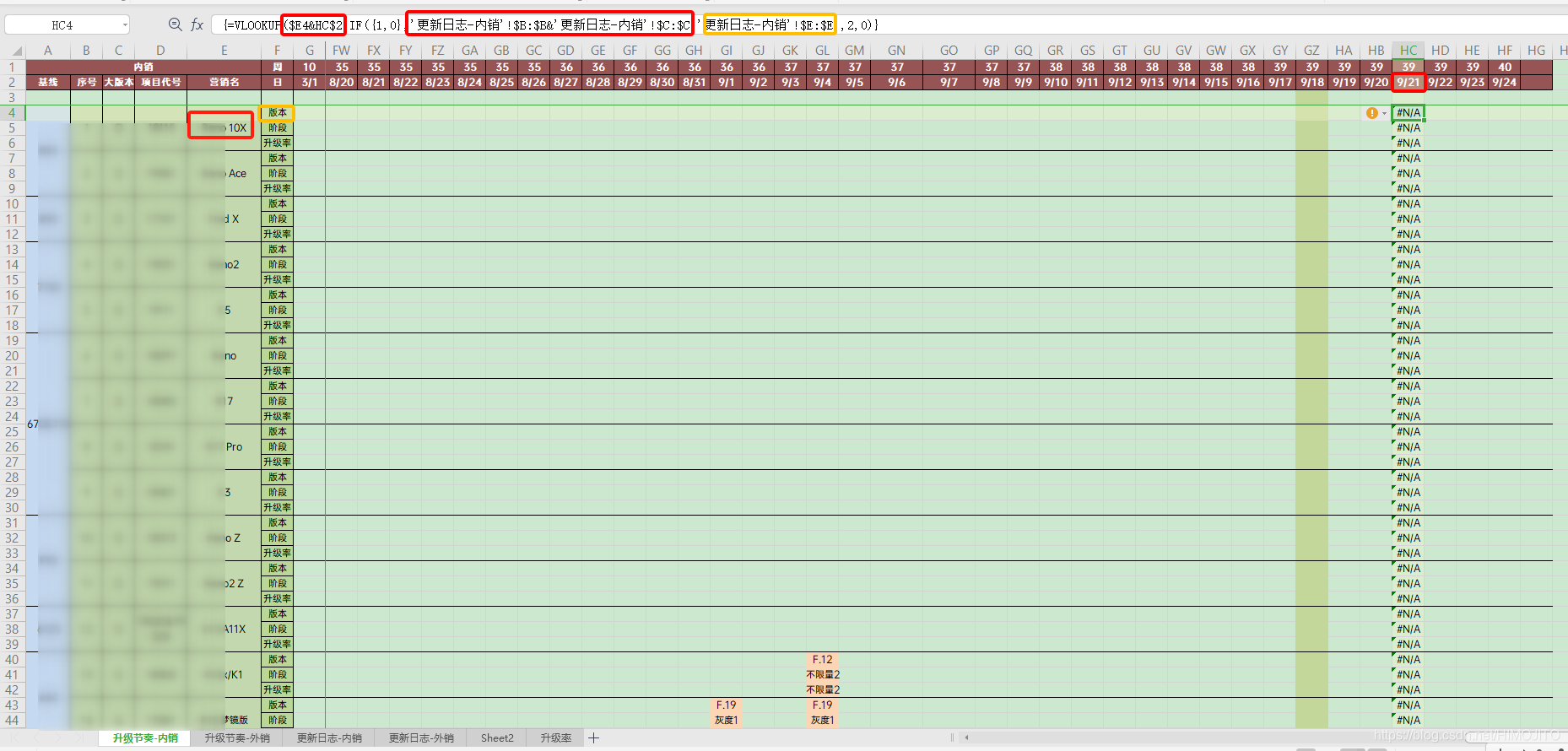Click the 基线 header cell

[48, 83]
